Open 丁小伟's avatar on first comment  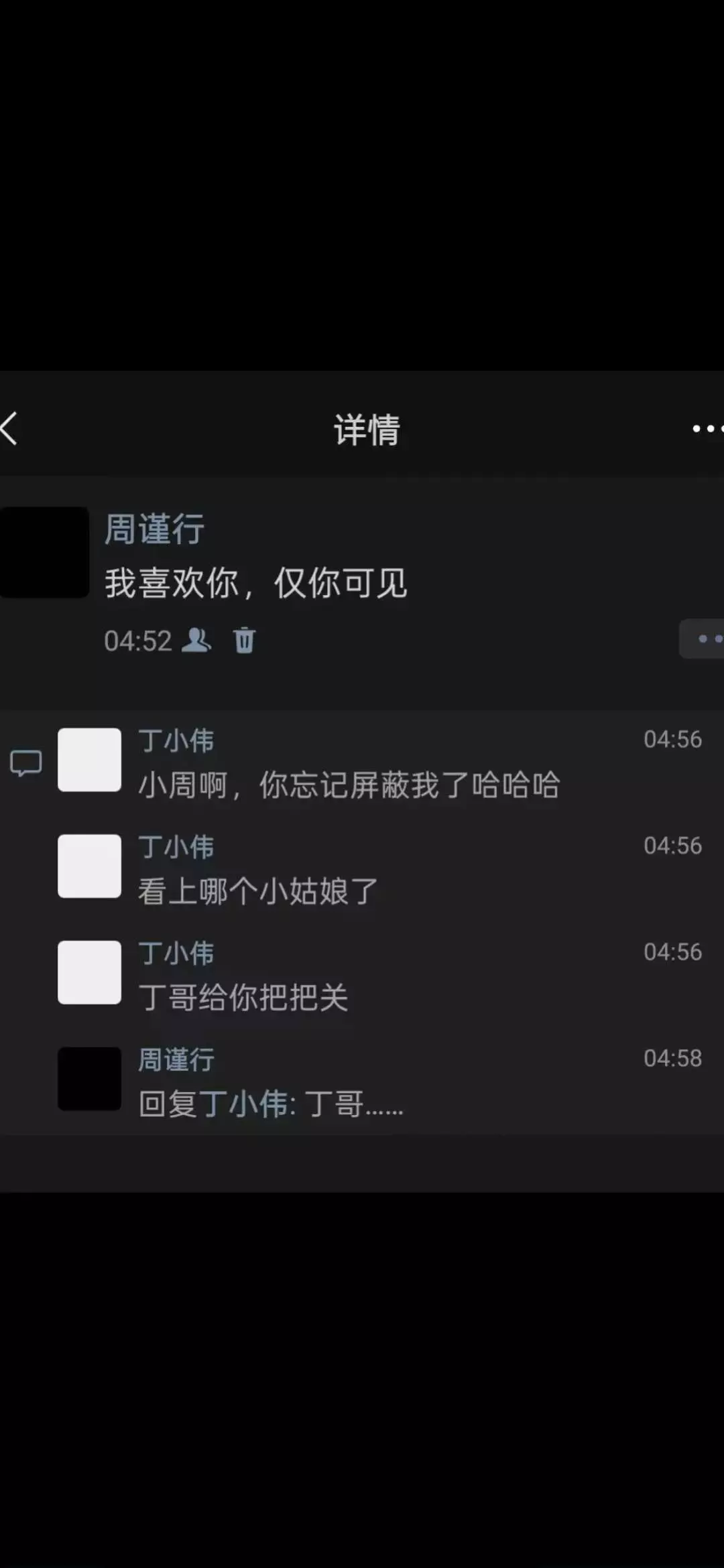(90, 760)
